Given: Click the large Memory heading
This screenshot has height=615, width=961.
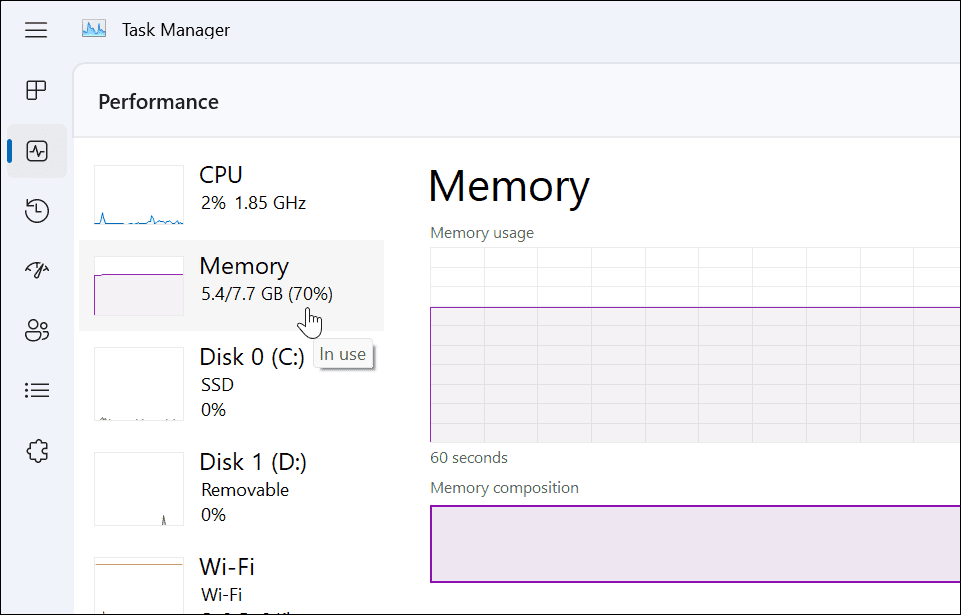Looking at the screenshot, I should [x=509, y=186].
